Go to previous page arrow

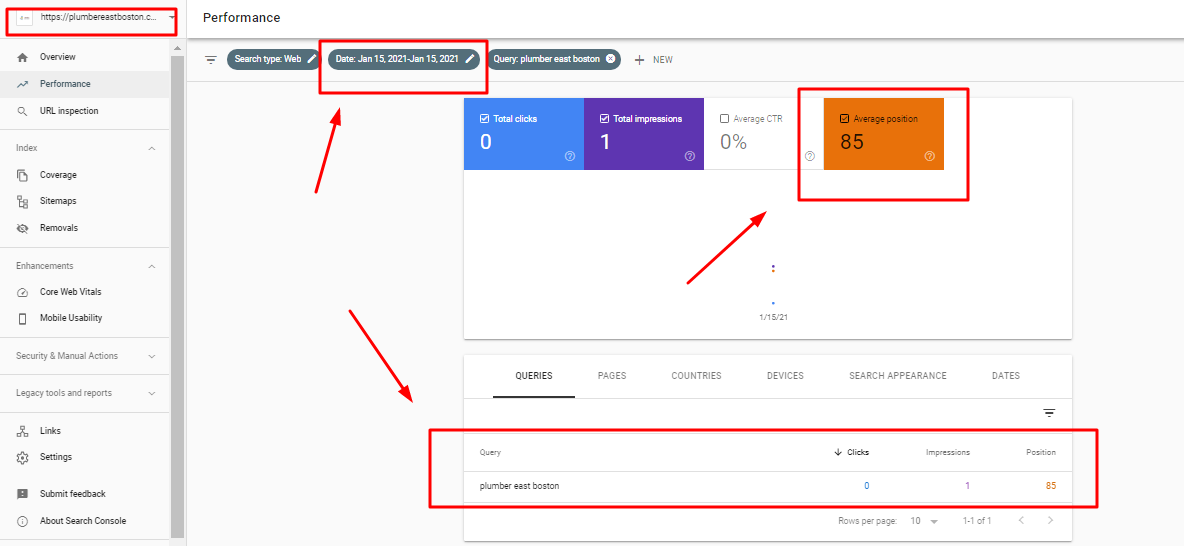(x=1021, y=521)
